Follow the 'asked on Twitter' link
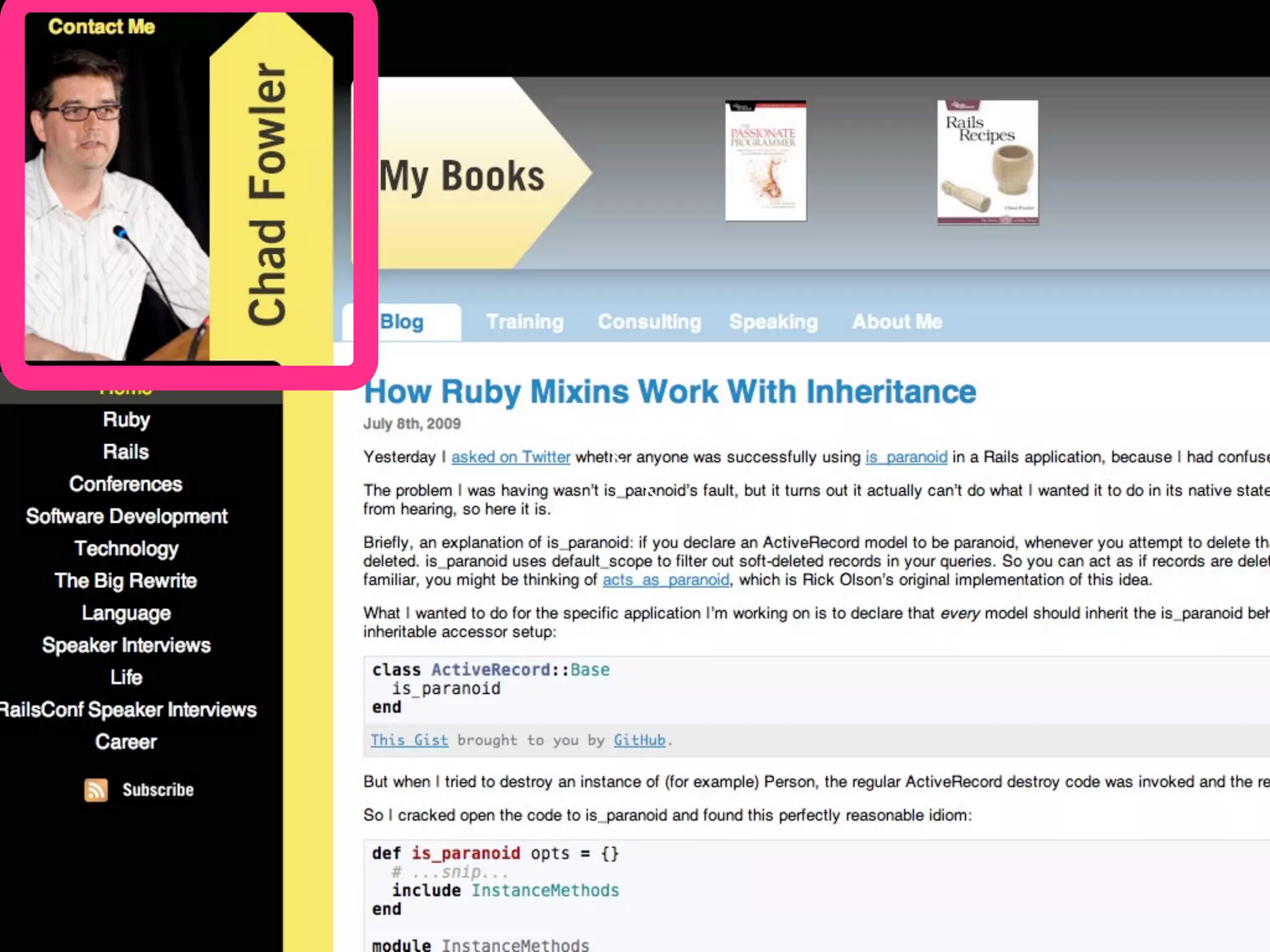This screenshot has height=952, width=1270. pyautogui.click(x=510, y=457)
